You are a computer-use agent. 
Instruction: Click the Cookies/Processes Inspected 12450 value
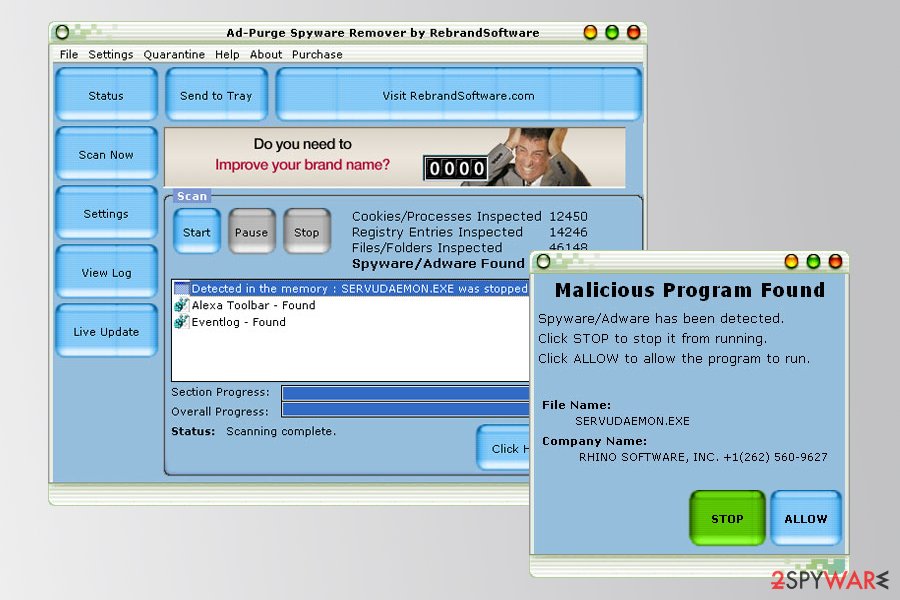pyautogui.click(x=568, y=216)
